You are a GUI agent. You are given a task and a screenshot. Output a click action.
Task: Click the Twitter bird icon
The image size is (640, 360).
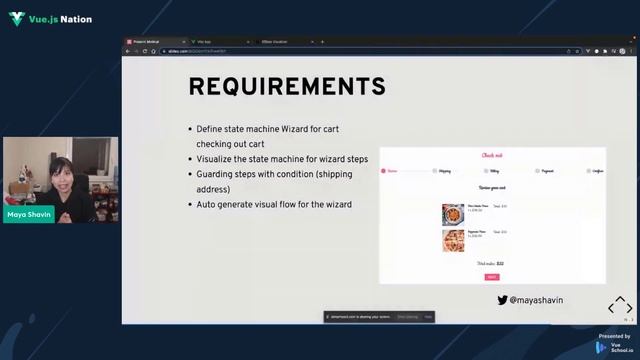pos(502,300)
